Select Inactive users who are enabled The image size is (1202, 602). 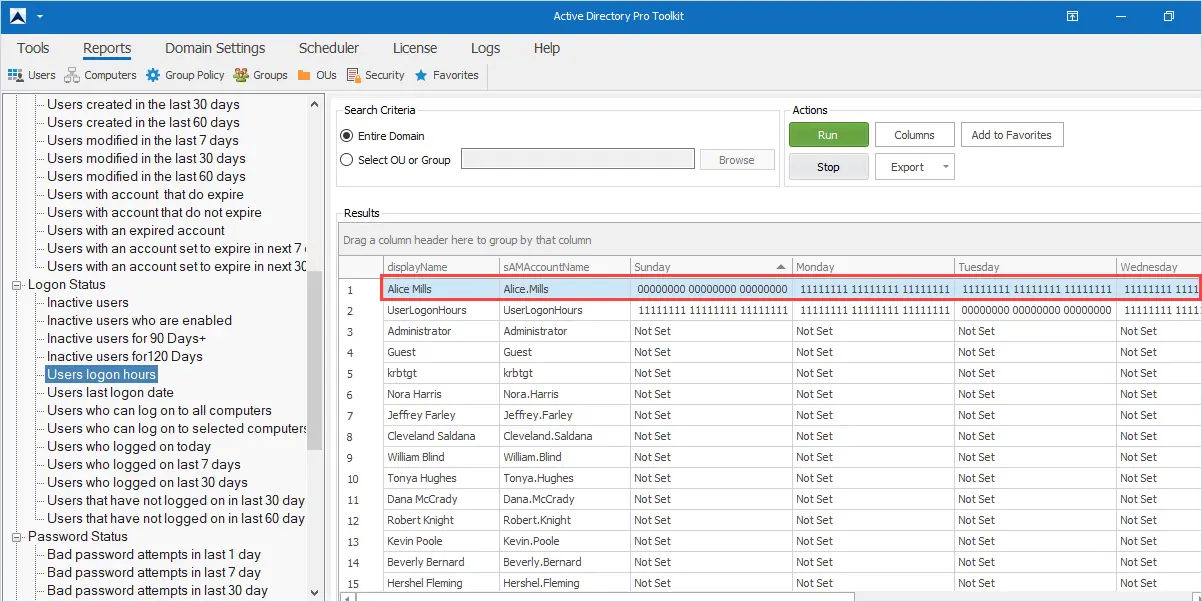[139, 321]
